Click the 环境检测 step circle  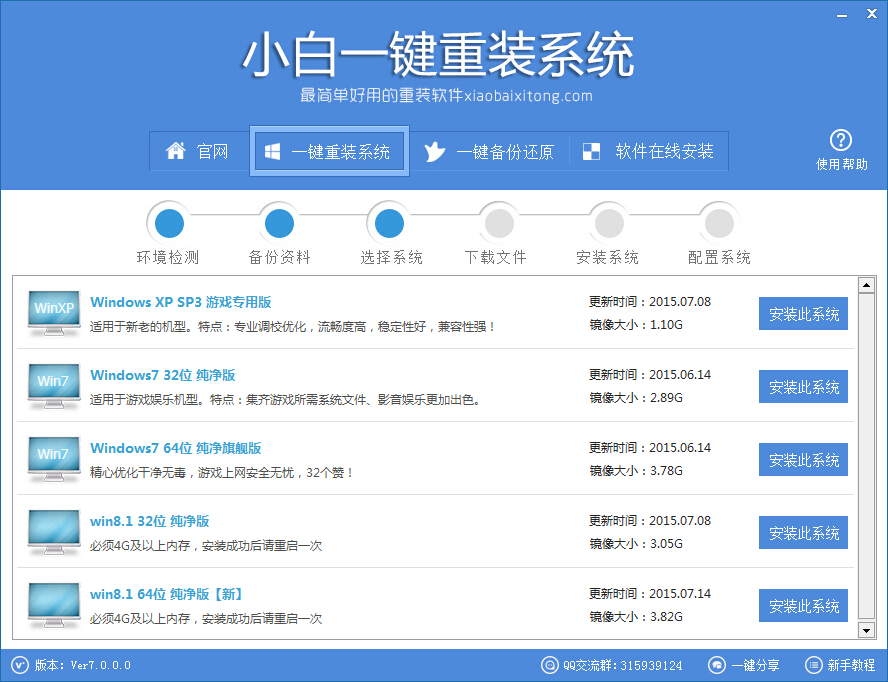coord(168,222)
